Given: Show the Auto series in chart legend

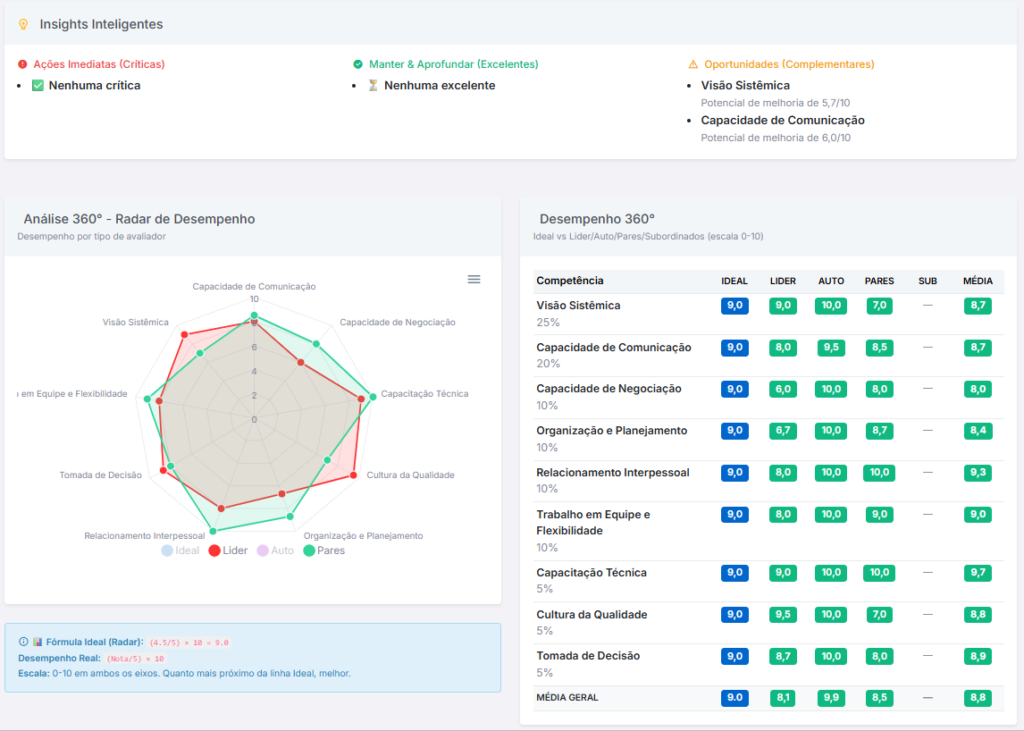Looking at the screenshot, I should click(x=275, y=550).
